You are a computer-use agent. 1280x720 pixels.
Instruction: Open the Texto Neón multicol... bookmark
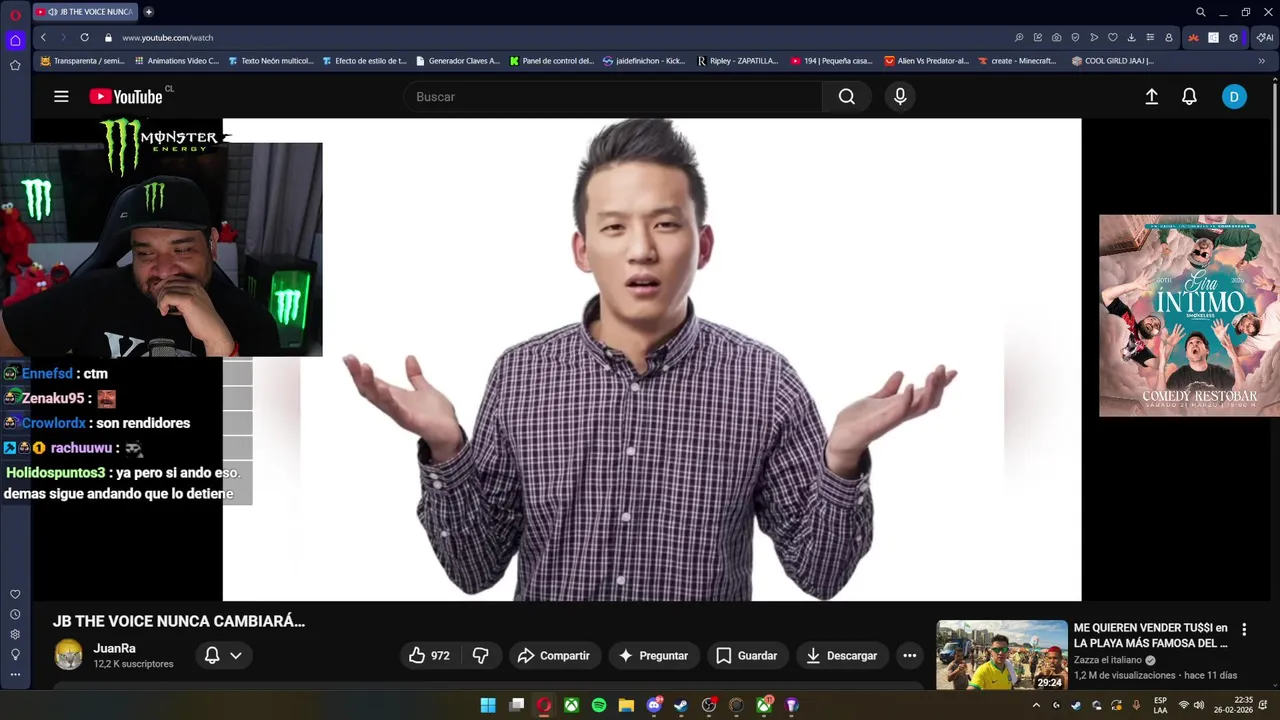[270, 61]
